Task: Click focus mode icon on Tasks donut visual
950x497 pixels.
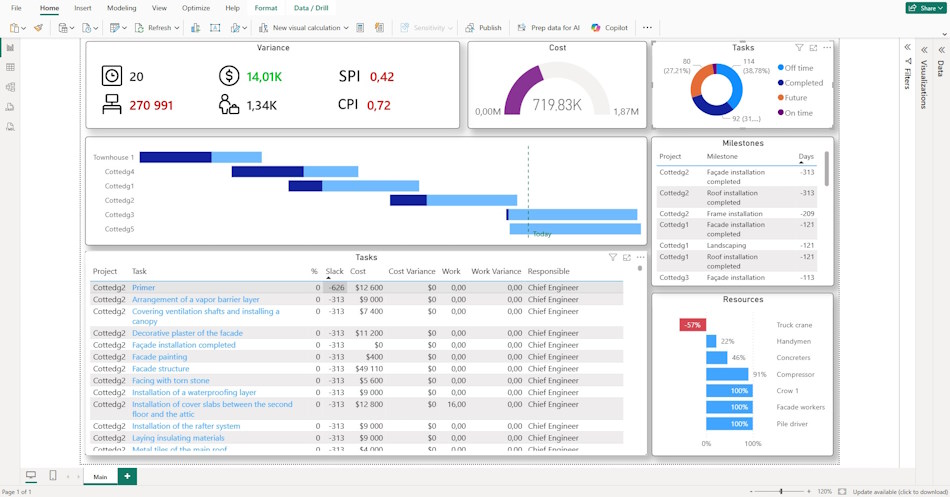Action: point(813,47)
